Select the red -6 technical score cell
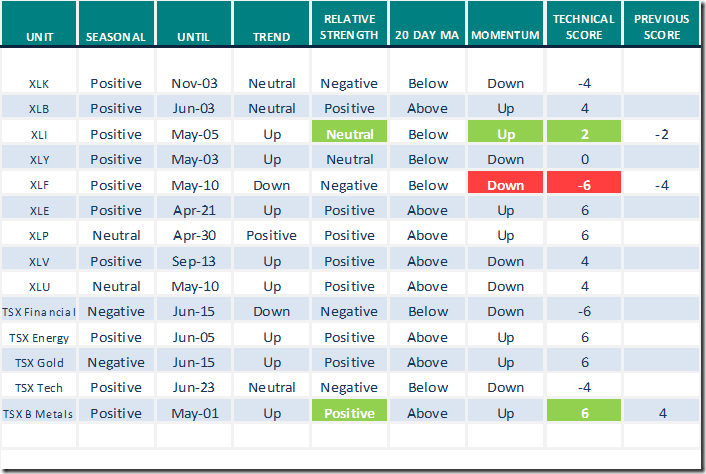The width and height of the screenshot is (706, 474). (x=584, y=185)
